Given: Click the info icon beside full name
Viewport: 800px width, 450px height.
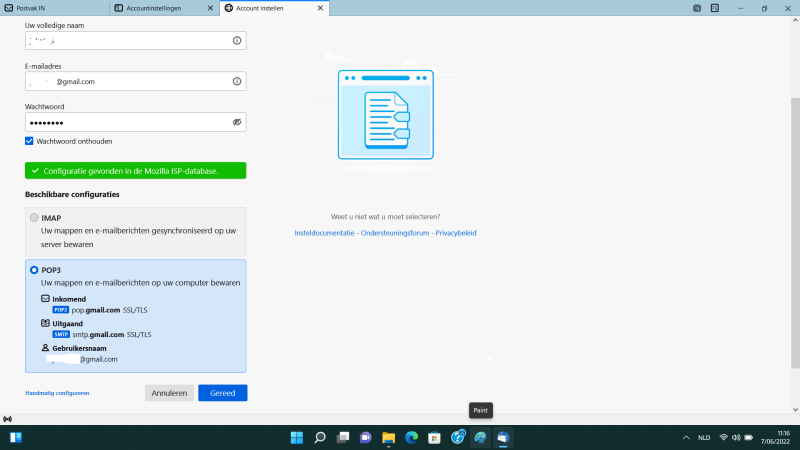Looking at the screenshot, I should pyautogui.click(x=237, y=40).
